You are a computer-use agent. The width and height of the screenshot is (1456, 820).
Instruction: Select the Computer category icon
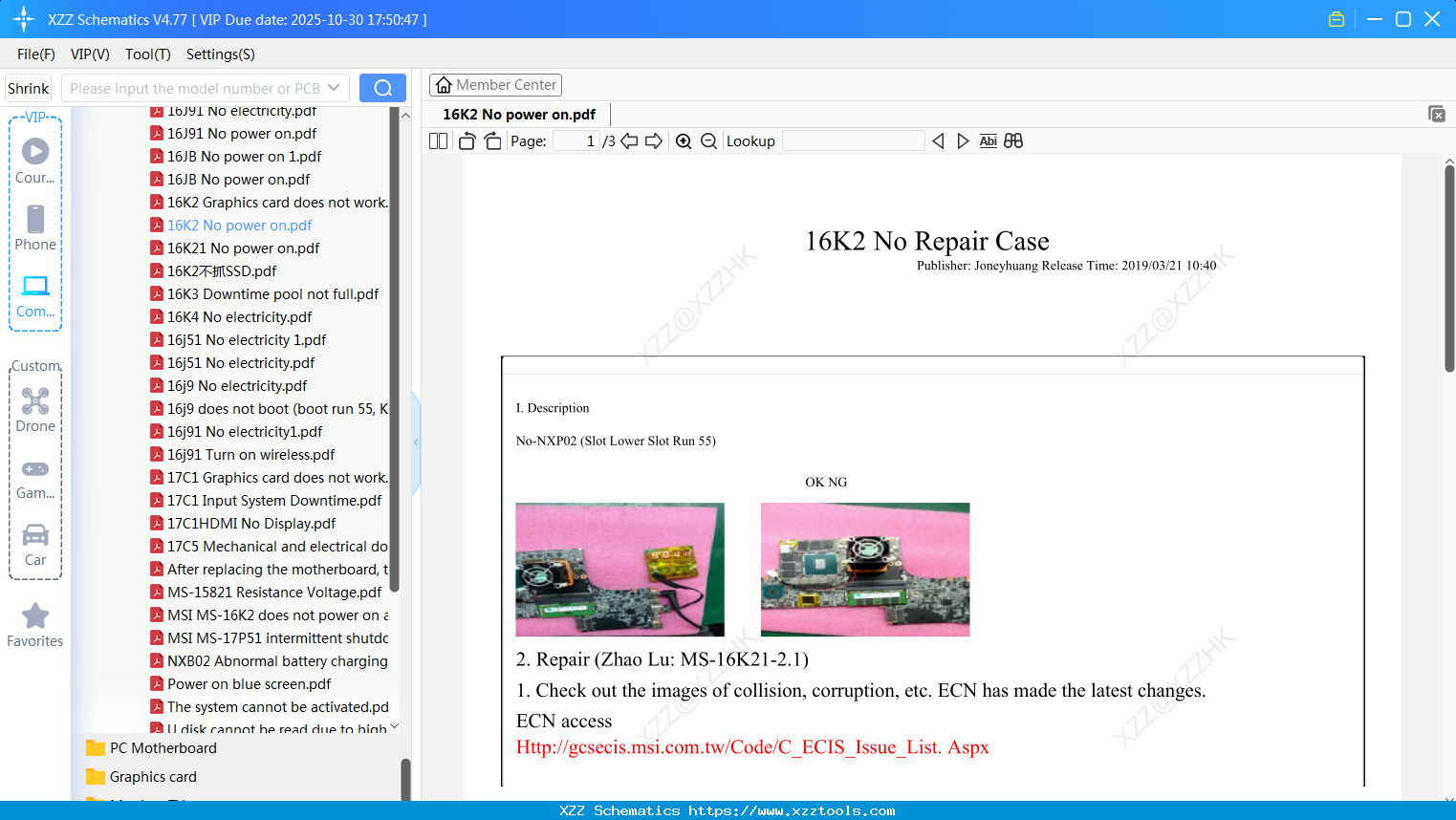pyautogui.click(x=35, y=295)
